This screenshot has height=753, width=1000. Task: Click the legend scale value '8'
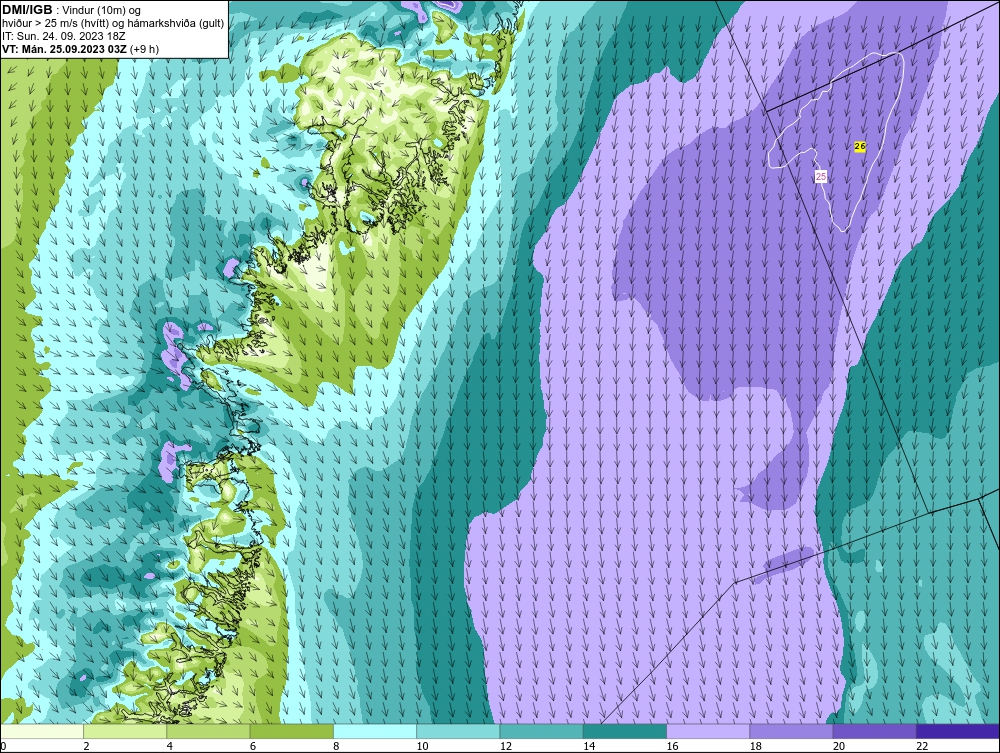tap(336, 747)
